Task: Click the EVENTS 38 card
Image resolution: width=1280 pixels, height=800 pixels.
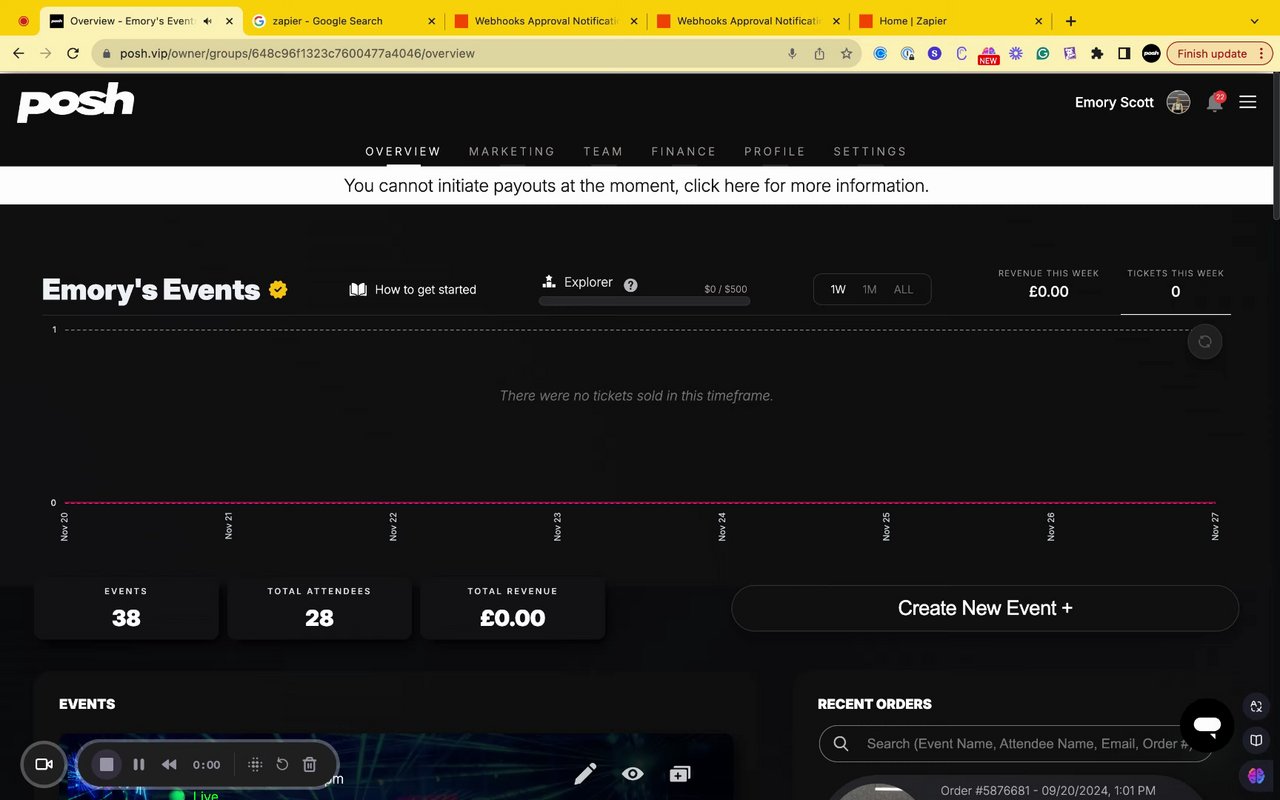Action: (x=126, y=608)
